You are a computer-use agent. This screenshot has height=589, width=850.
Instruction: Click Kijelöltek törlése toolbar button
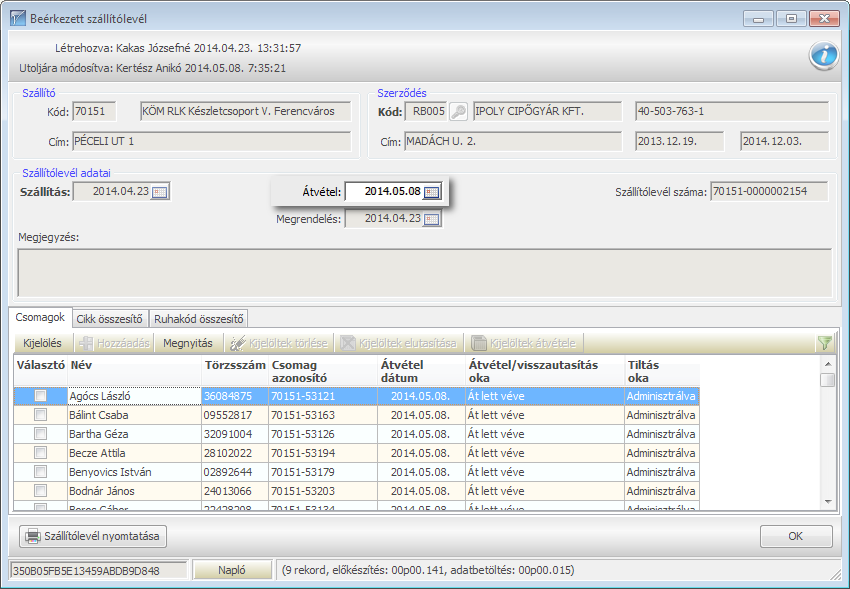(279, 343)
